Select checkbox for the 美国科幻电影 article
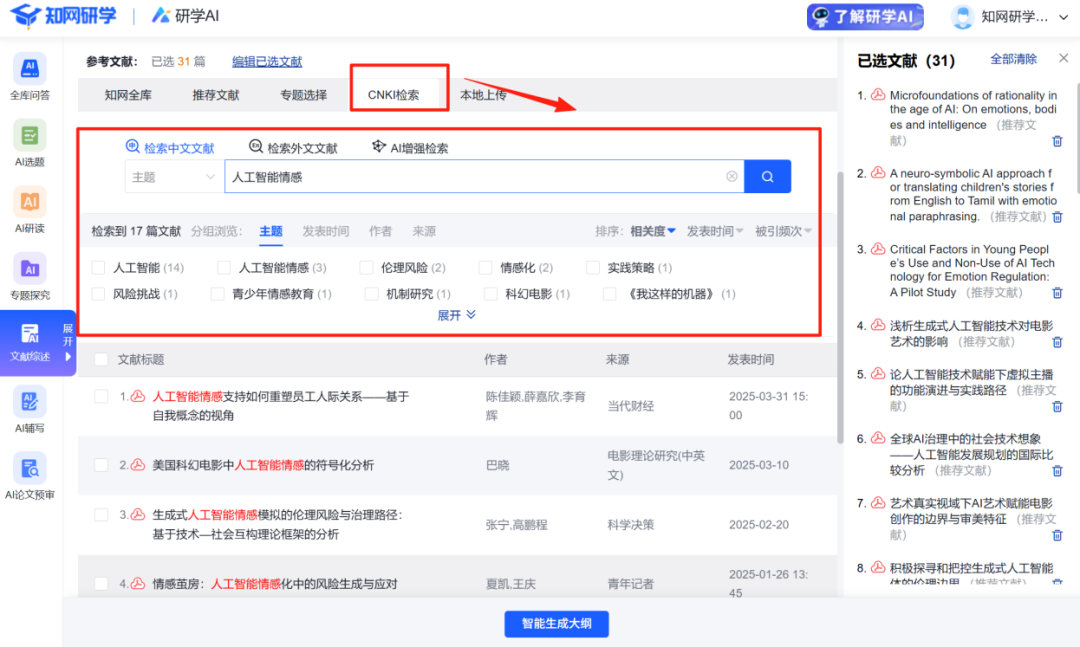This screenshot has width=1080, height=647. click(x=101, y=465)
